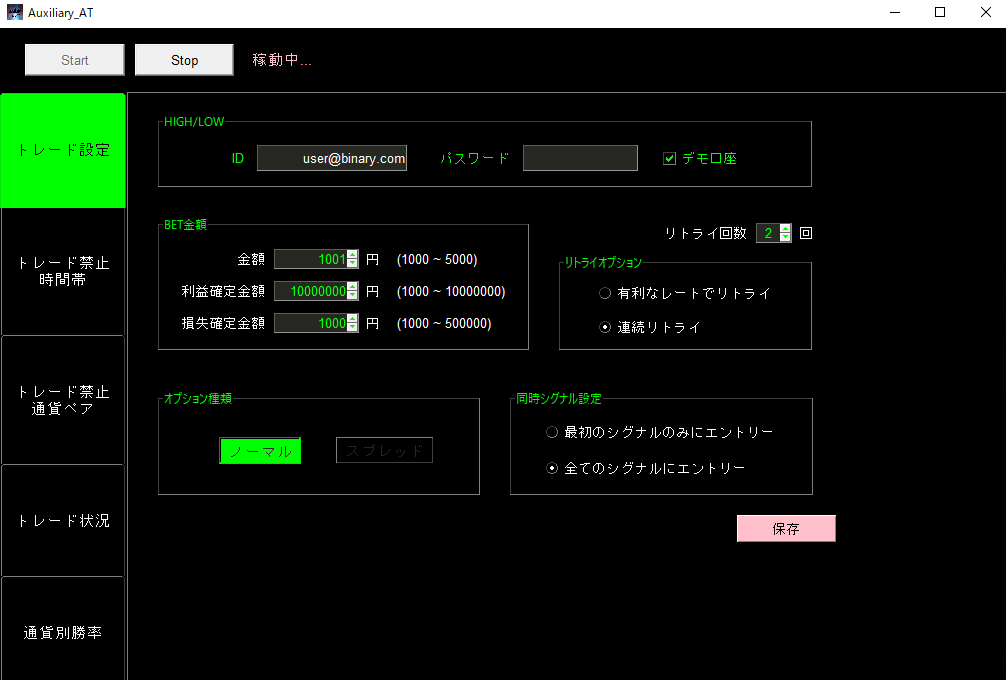Click the (1000 ~ 5000) range text
This screenshot has width=1006, height=680.
[x=437, y=259]
